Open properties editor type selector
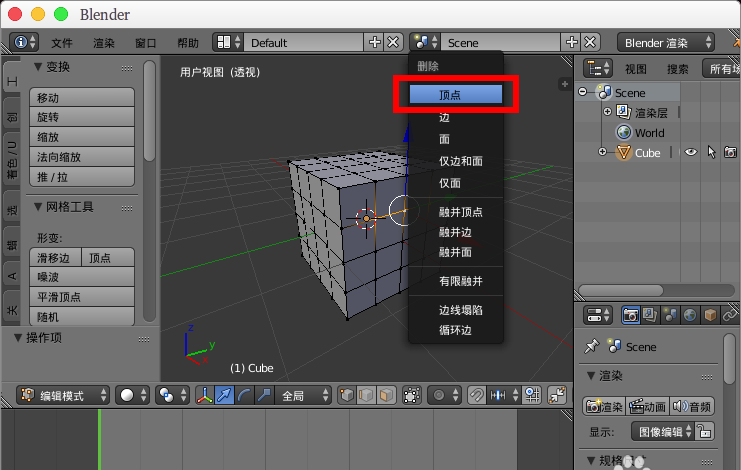The height and width of the screenshot is (470, 741). pos(598,315)
